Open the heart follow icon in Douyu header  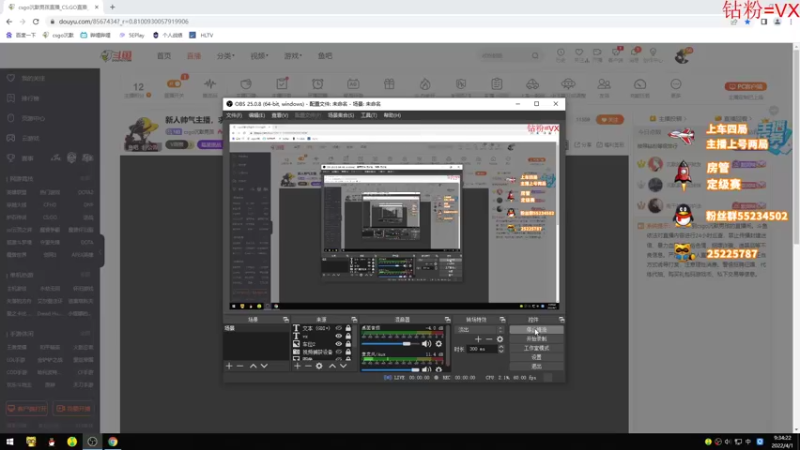[x=579, y=53]
